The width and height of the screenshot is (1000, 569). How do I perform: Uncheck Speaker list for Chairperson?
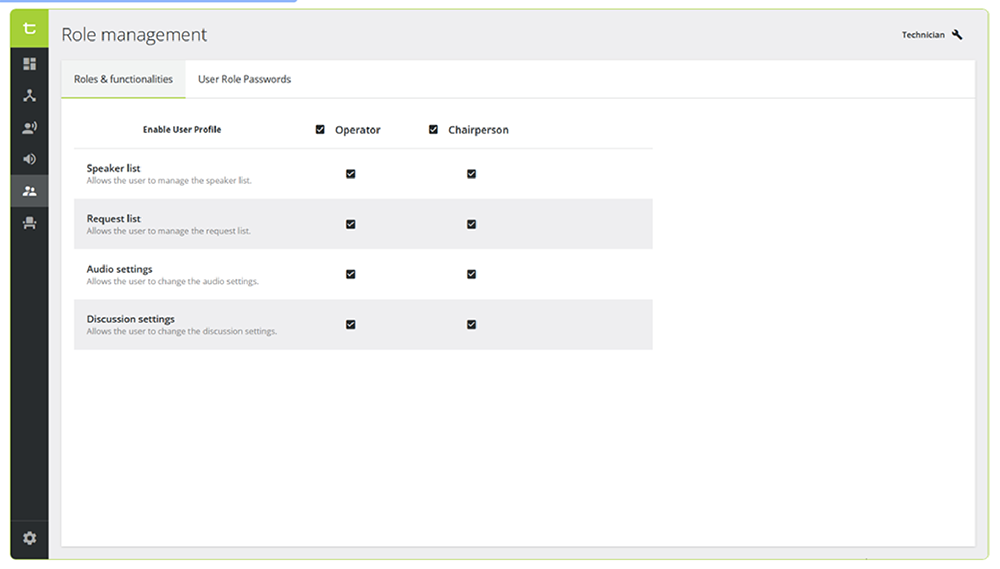point(471,174)
